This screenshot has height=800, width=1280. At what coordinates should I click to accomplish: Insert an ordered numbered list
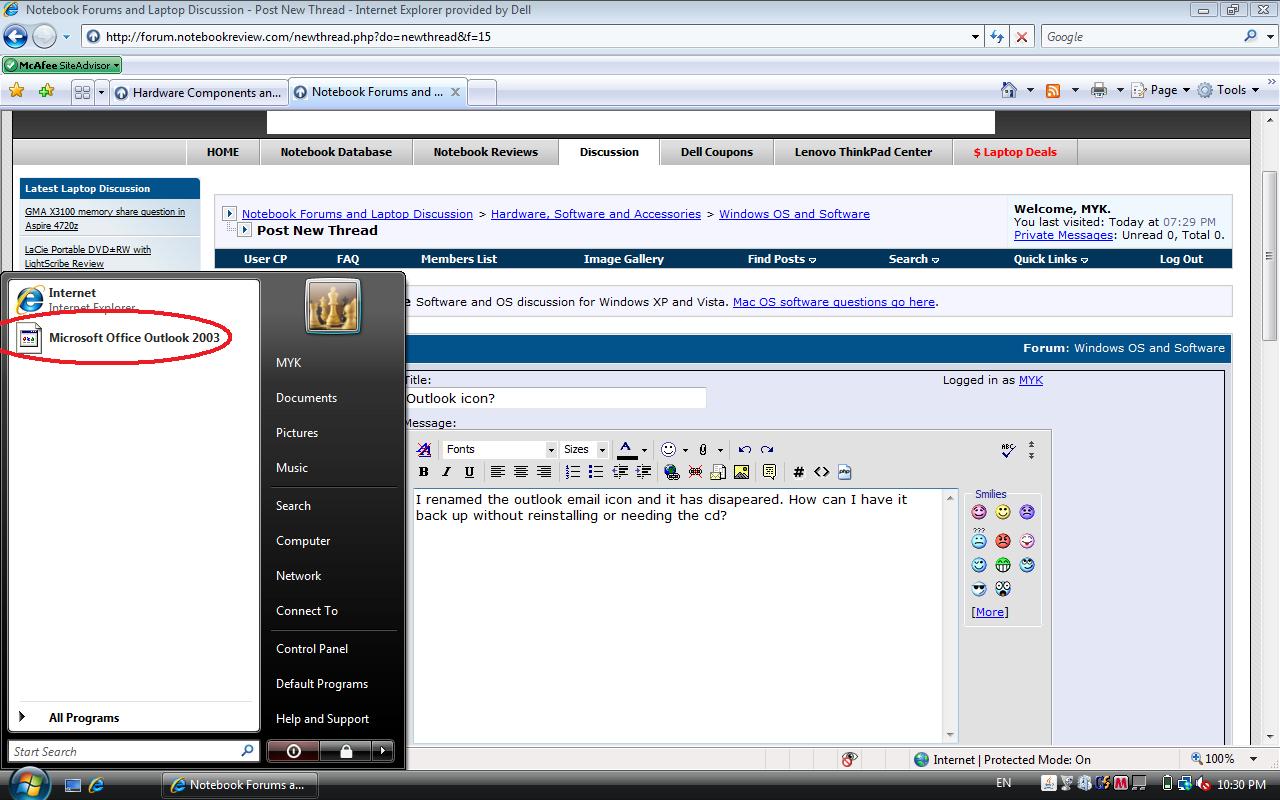[x=573, y=472]
